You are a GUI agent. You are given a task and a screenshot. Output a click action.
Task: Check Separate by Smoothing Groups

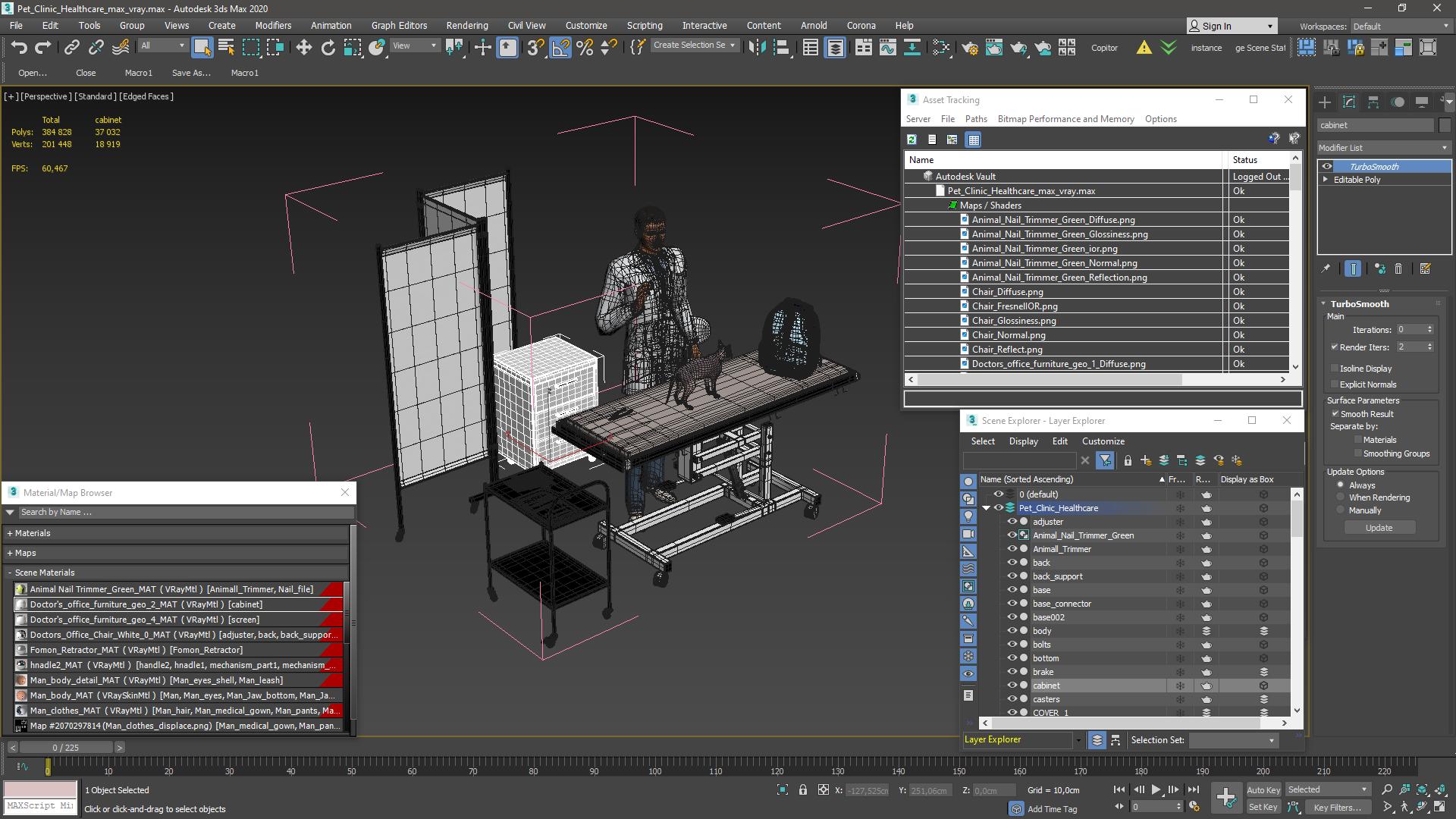(1357, 453)
